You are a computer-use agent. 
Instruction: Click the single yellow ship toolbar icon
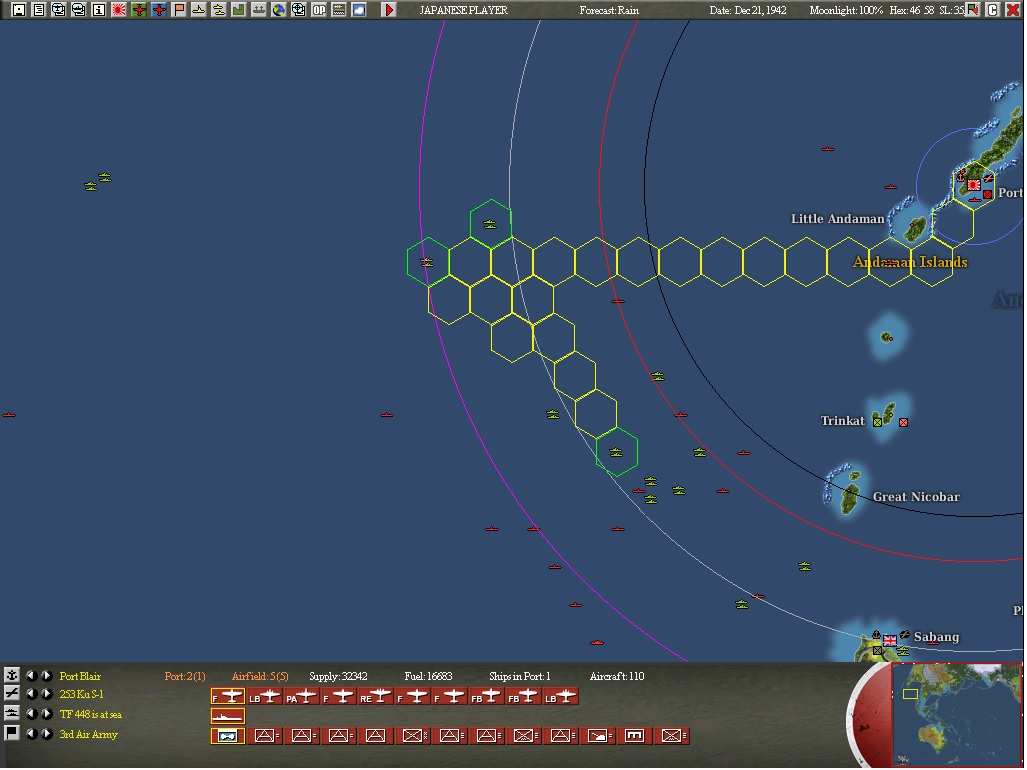[198, 10]
